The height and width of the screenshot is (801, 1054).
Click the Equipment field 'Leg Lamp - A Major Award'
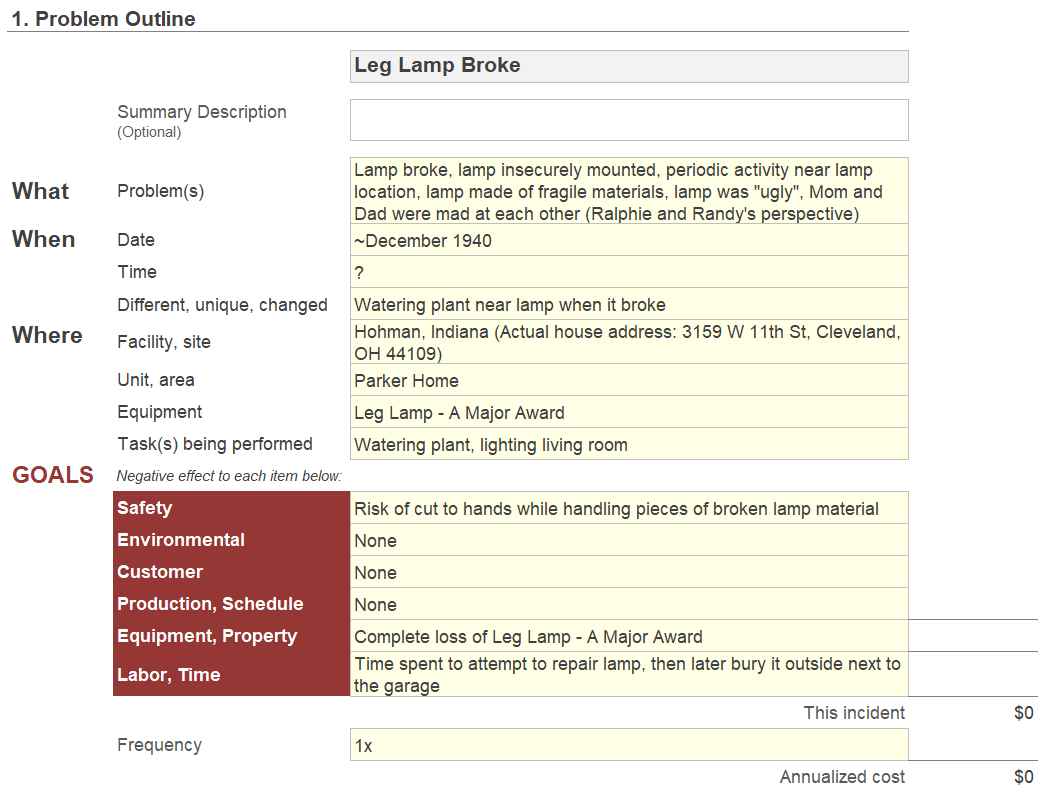point(629,412)
